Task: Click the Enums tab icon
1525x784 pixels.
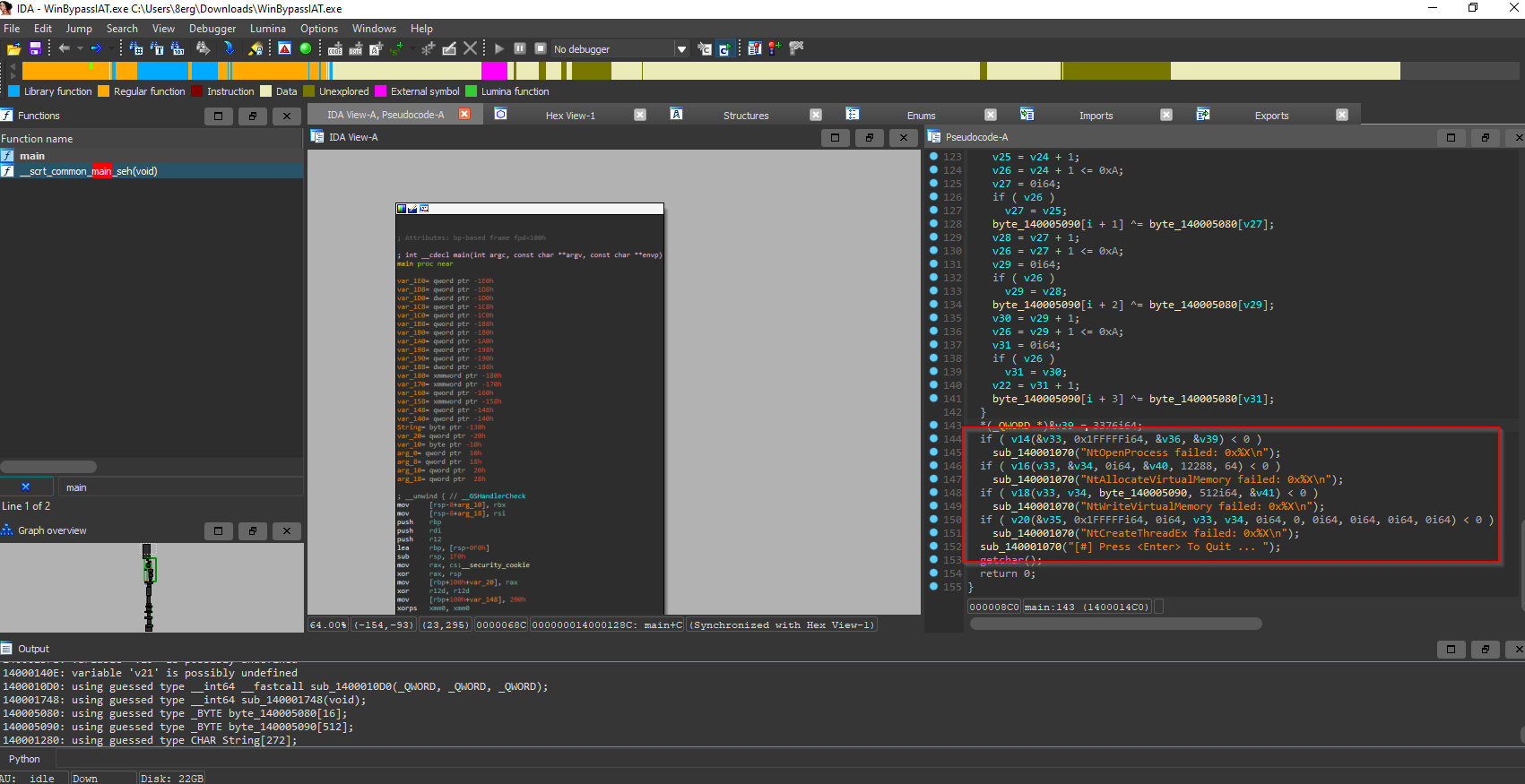Action: click(853, 114)
